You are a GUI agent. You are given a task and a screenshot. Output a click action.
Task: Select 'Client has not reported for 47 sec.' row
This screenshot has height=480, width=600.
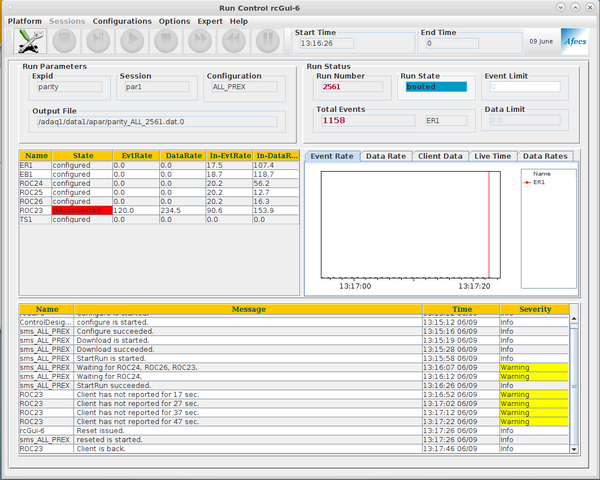[x=294, y=421]
